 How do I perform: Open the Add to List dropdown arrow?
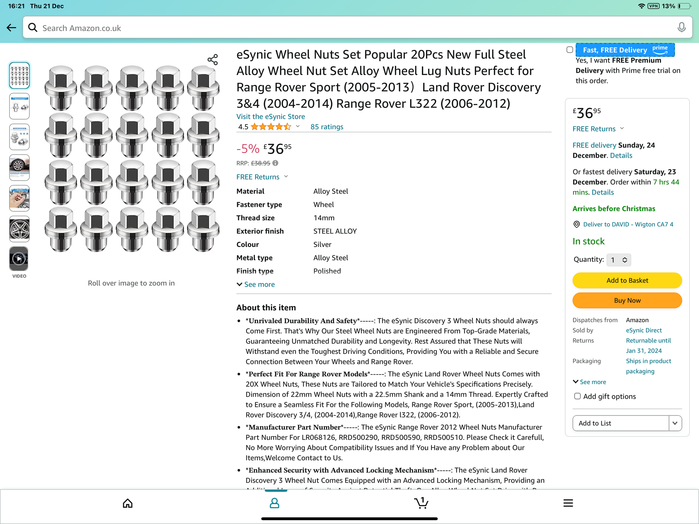[675, 423]
